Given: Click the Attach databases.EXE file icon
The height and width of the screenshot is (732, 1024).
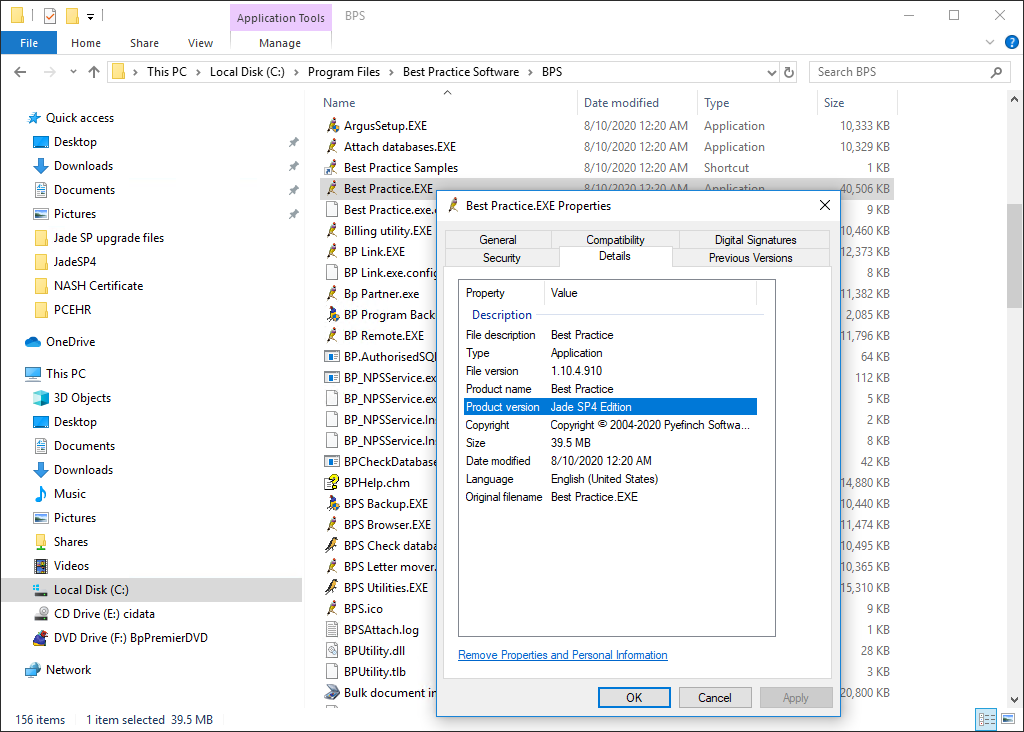Looking at the screenshot, I should tap(332, 146).
